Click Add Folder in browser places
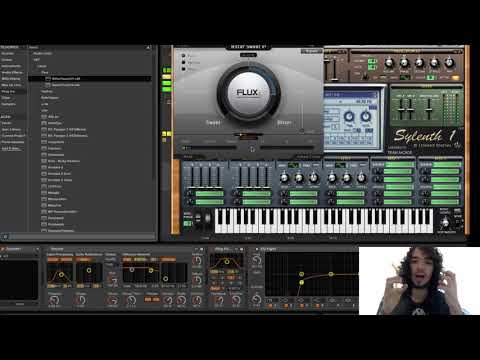 (11, 148)
